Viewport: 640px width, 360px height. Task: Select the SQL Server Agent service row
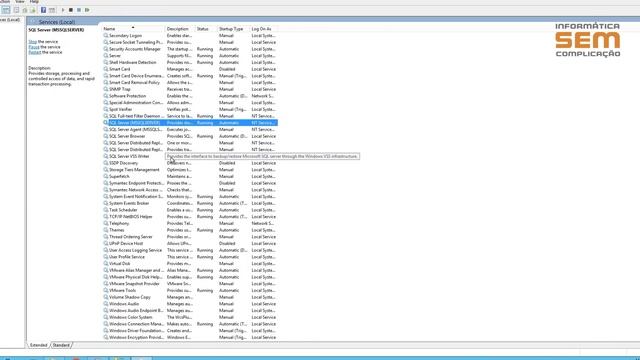coord(190,129)
